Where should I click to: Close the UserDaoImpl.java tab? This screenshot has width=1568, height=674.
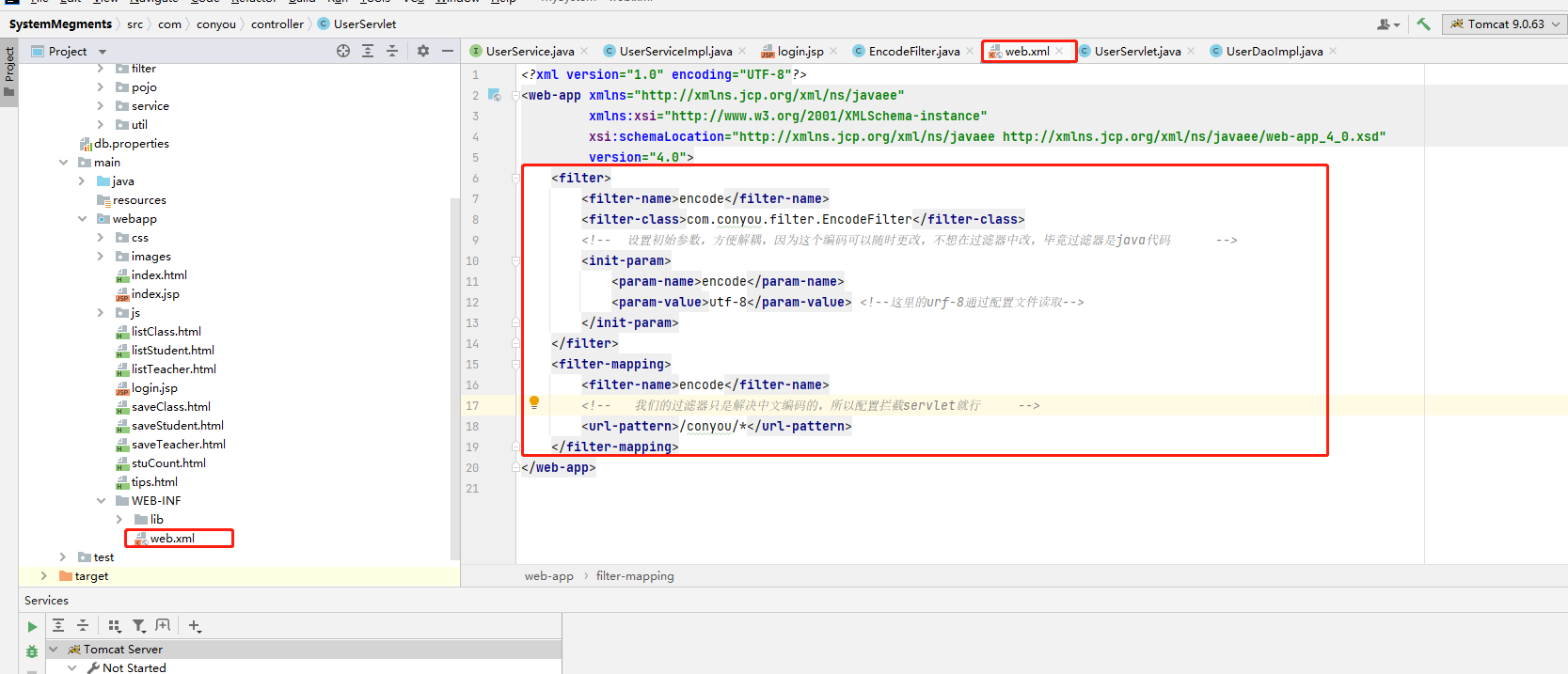coord(1333,51)
